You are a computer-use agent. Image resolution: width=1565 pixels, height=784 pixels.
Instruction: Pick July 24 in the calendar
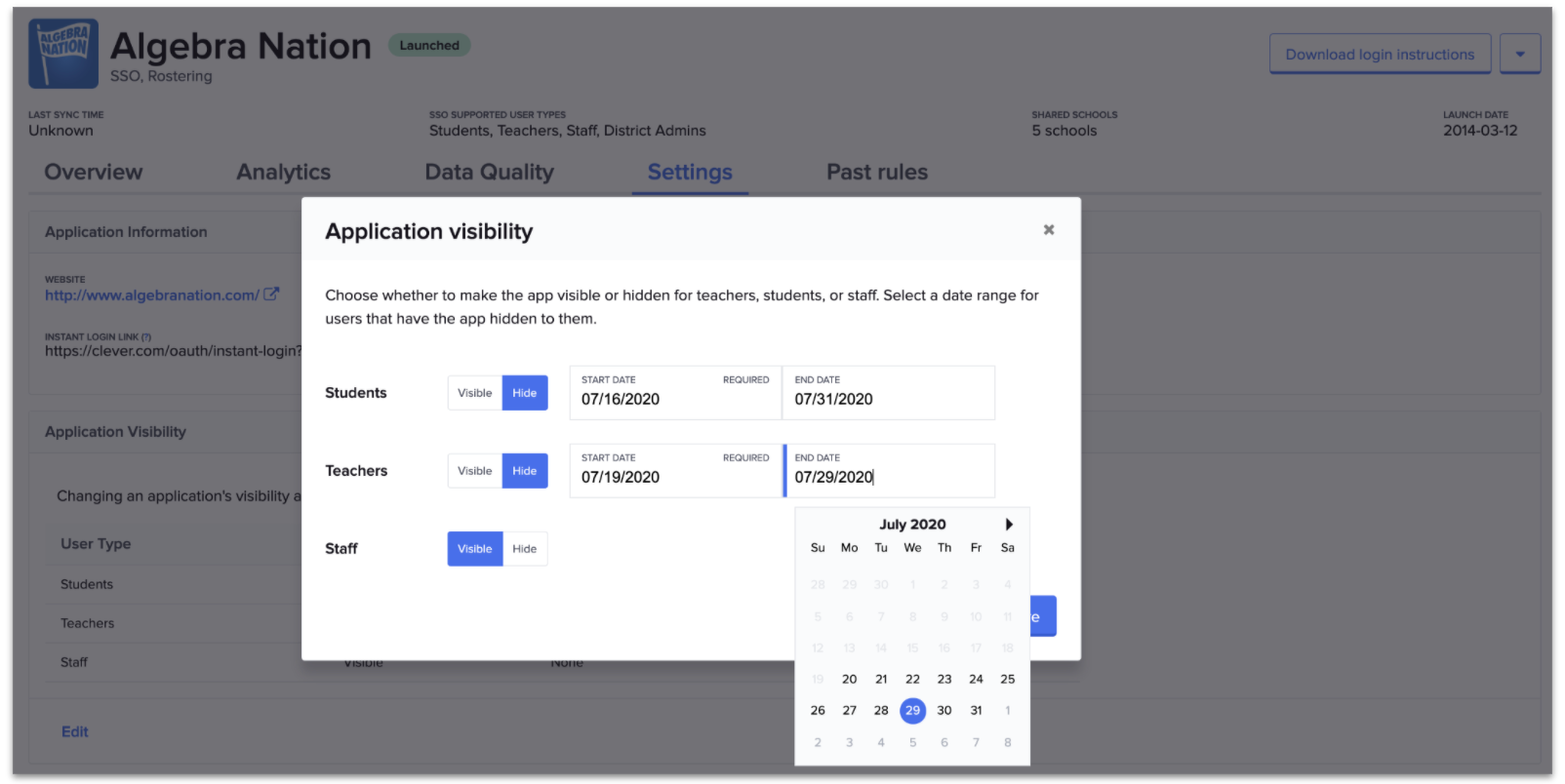pyautogui.click(x=976, y=680)
